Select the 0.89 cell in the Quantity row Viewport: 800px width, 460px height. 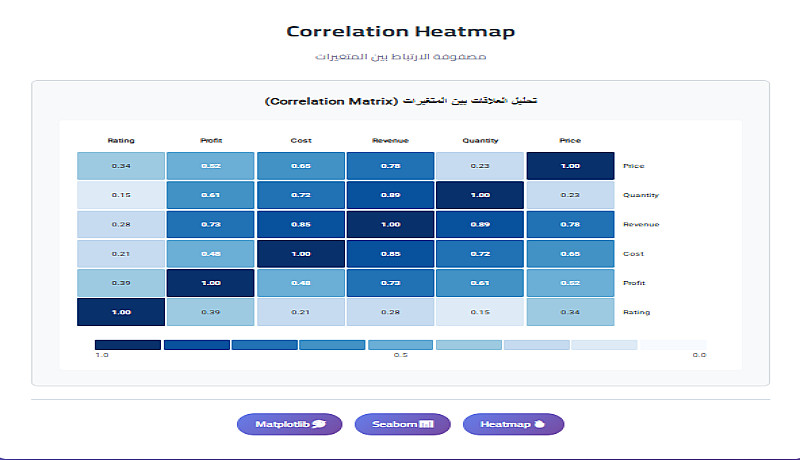click(x=390, y=196)
